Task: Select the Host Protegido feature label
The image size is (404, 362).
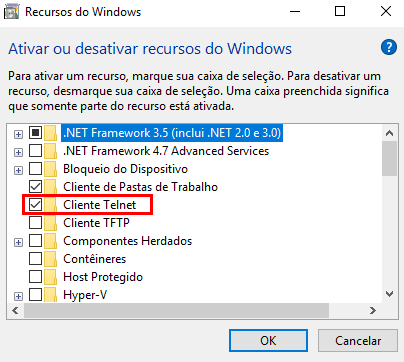Action: click(x=103, y=277)
